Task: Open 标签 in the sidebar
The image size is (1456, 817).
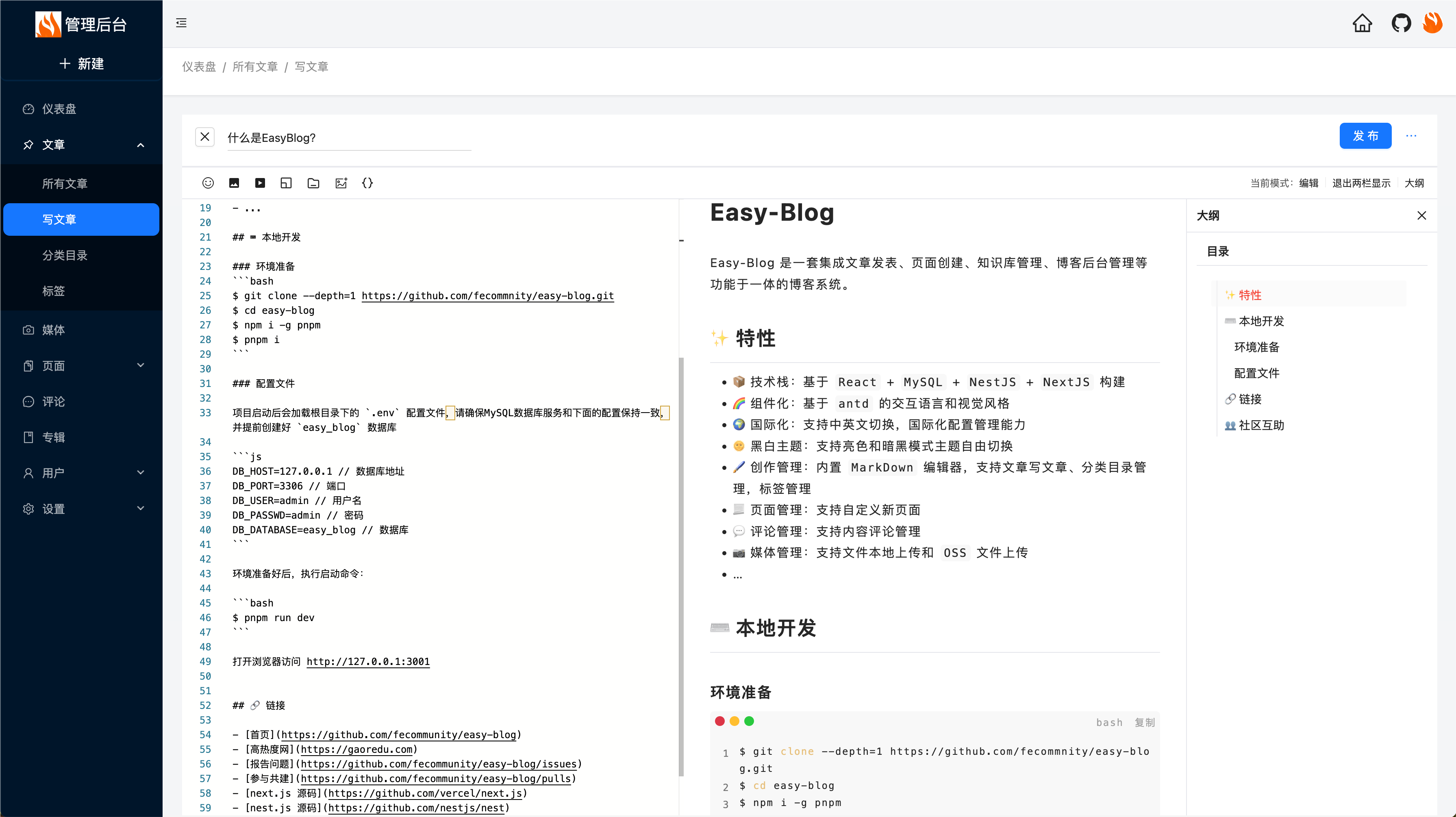Action: [81, 291]
